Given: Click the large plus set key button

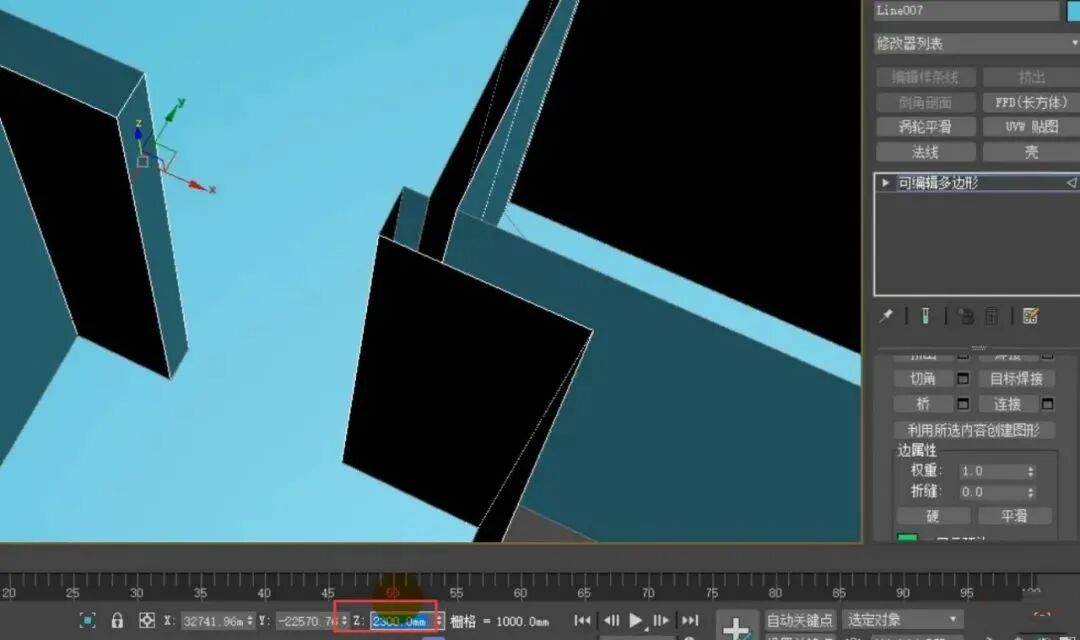Looking at the screenshot, I should [736, 626].
